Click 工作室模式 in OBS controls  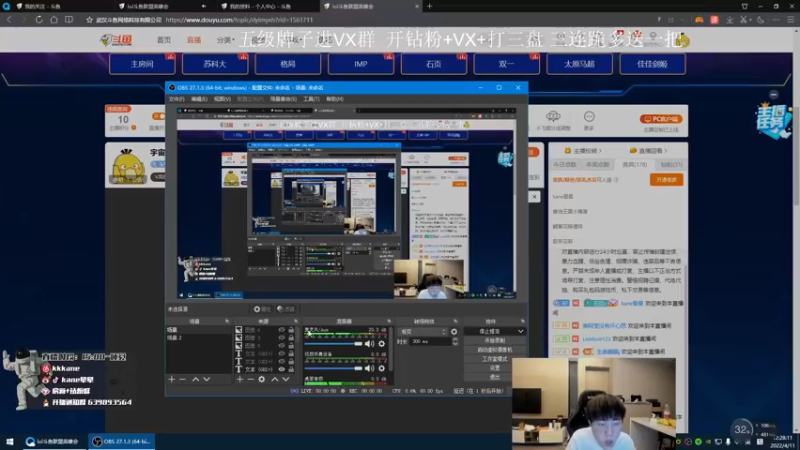click(x=494, y=359)
